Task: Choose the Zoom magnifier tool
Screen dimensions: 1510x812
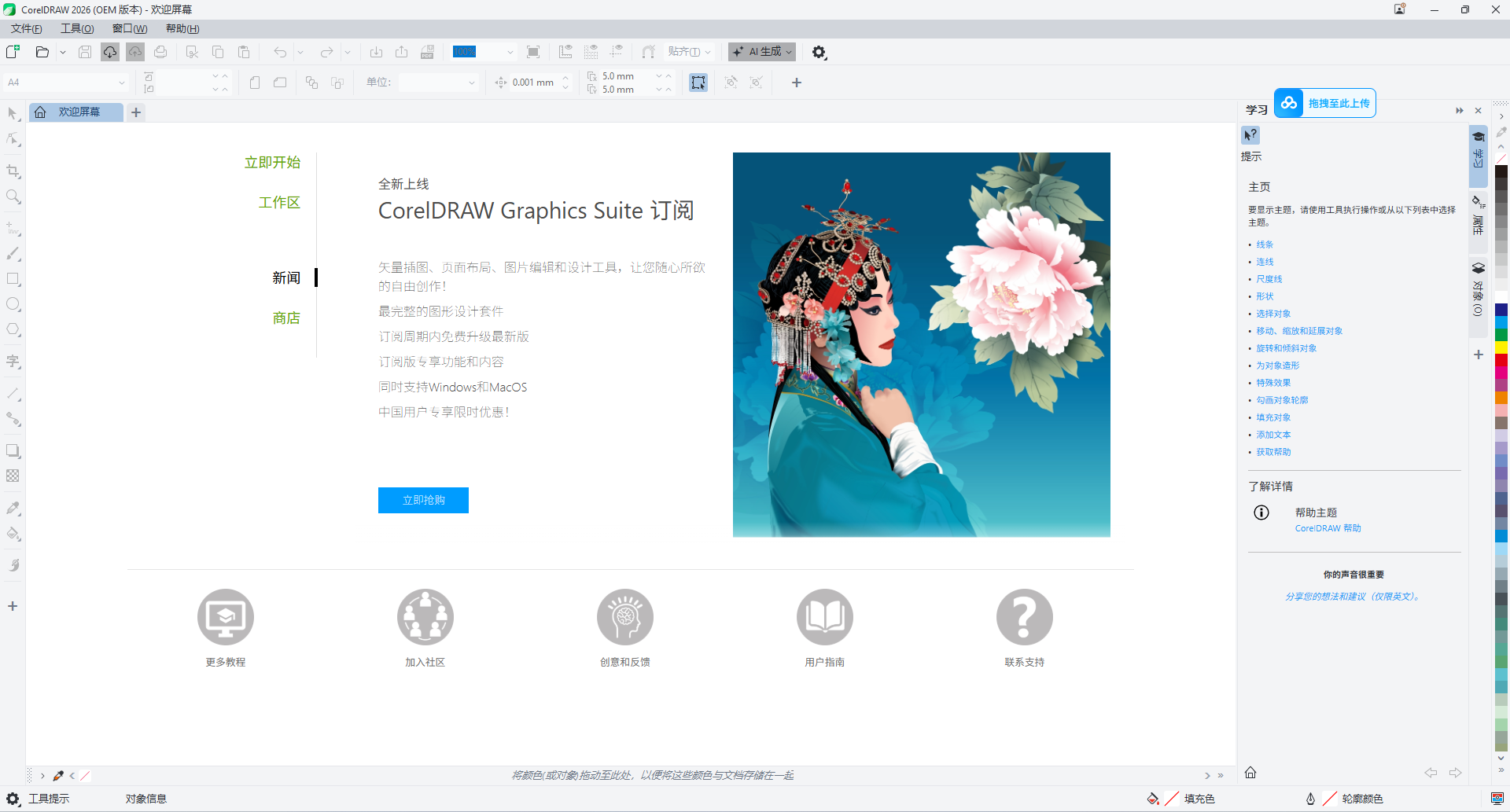Action: click(x=13, y=196)
